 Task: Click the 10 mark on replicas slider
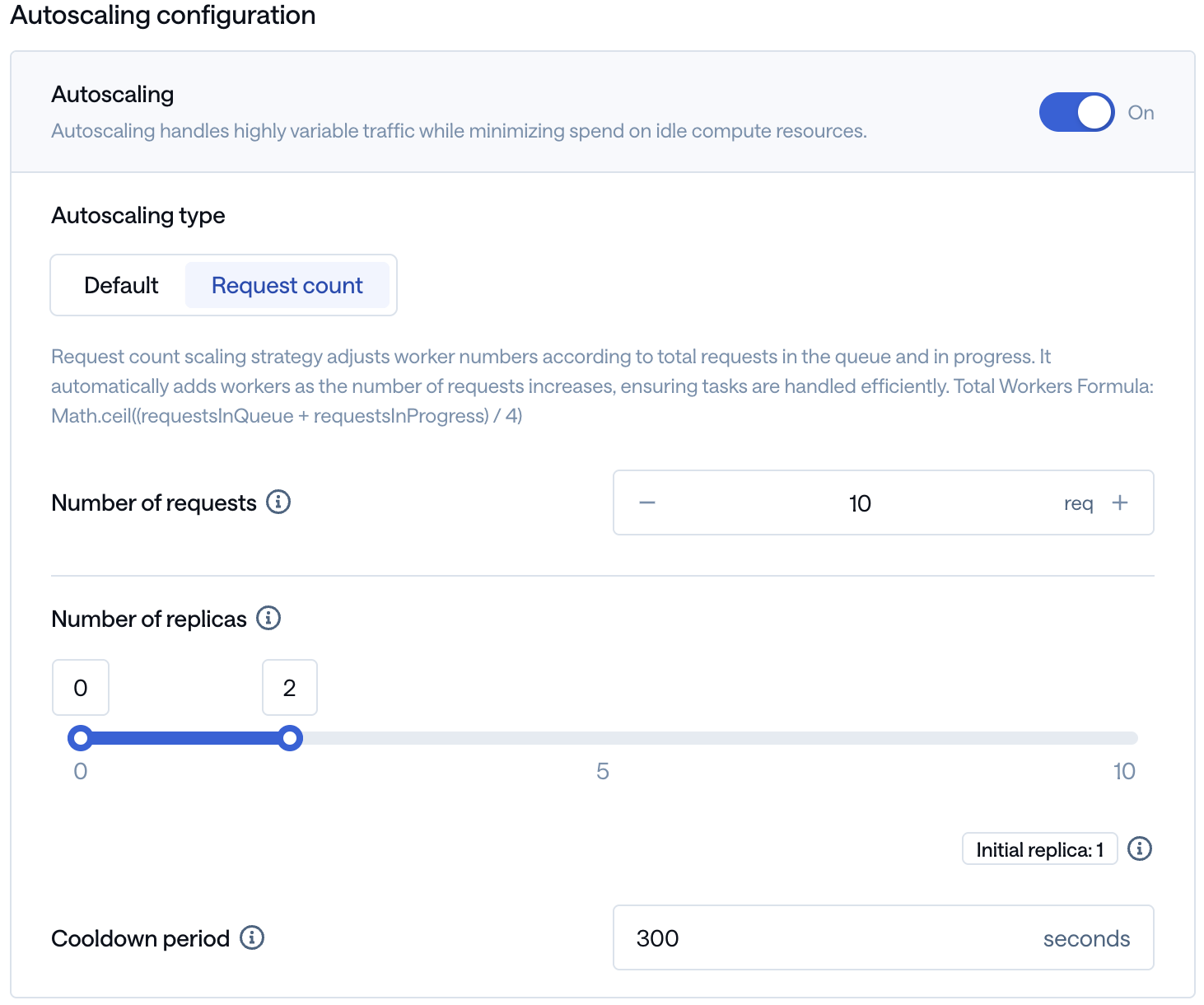coord(1124,772)
